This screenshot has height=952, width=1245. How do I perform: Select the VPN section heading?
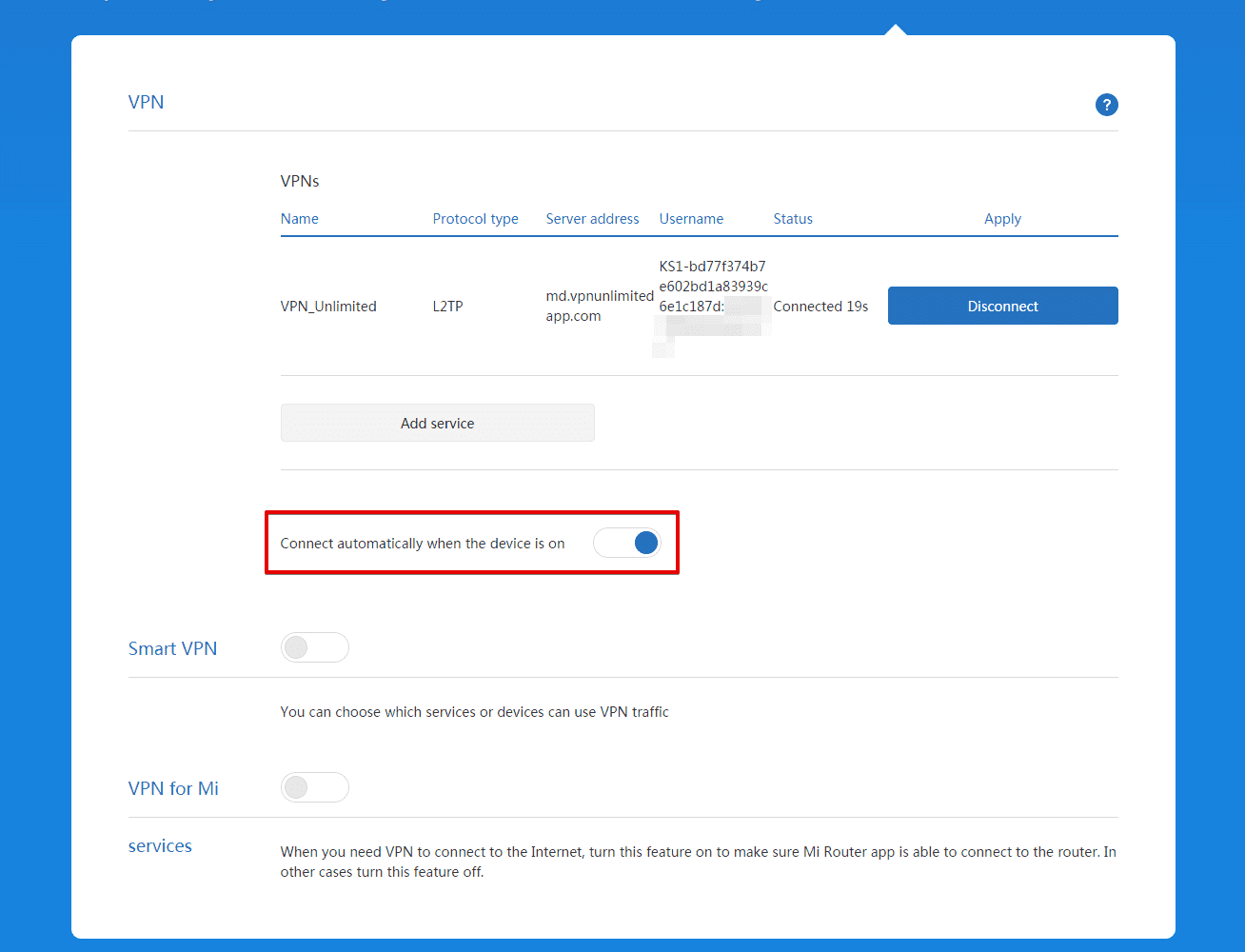tap(146, 102)
